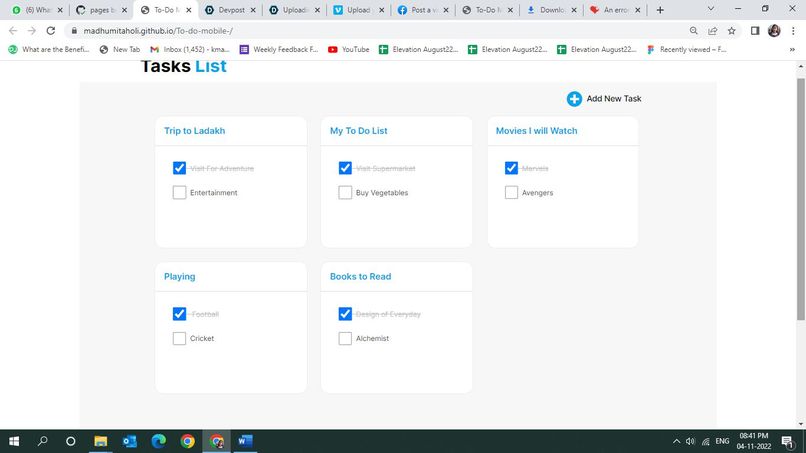Image resolution: width=806 pixels, height=453 pixels.
Task: Go back with the browser back arrow
Action: (13, 31)
